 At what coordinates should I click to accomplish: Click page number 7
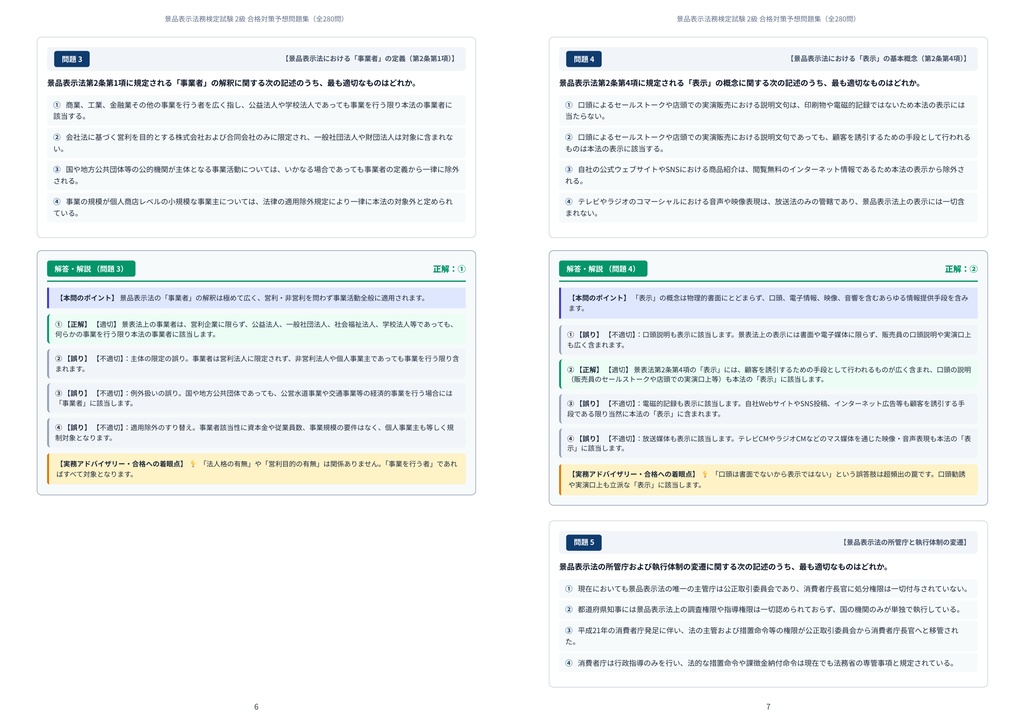pyautogui.click(x=768, y=707)
